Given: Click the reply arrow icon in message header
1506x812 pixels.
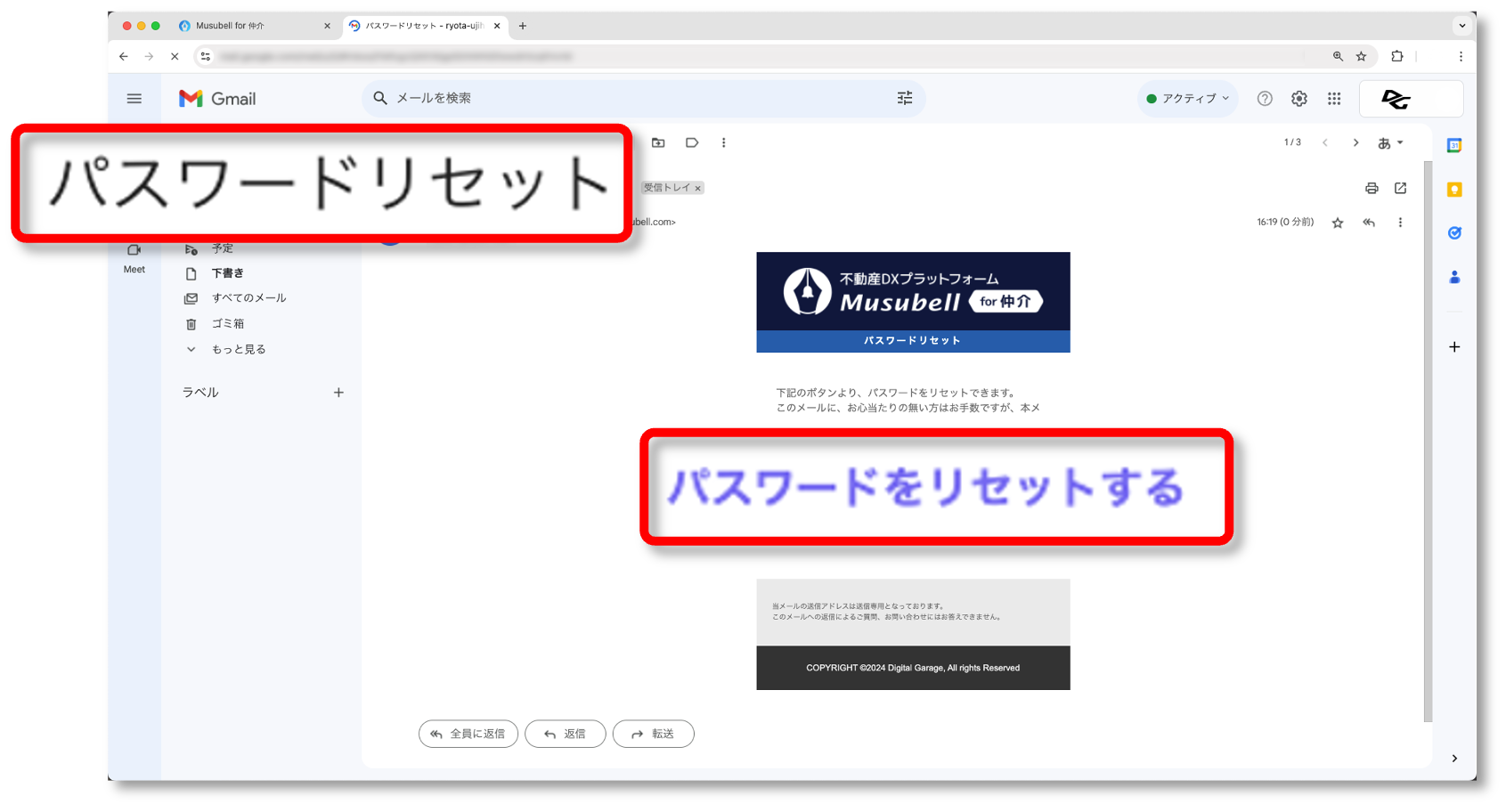Looking at the screenshot, I should coord(1369,223).
